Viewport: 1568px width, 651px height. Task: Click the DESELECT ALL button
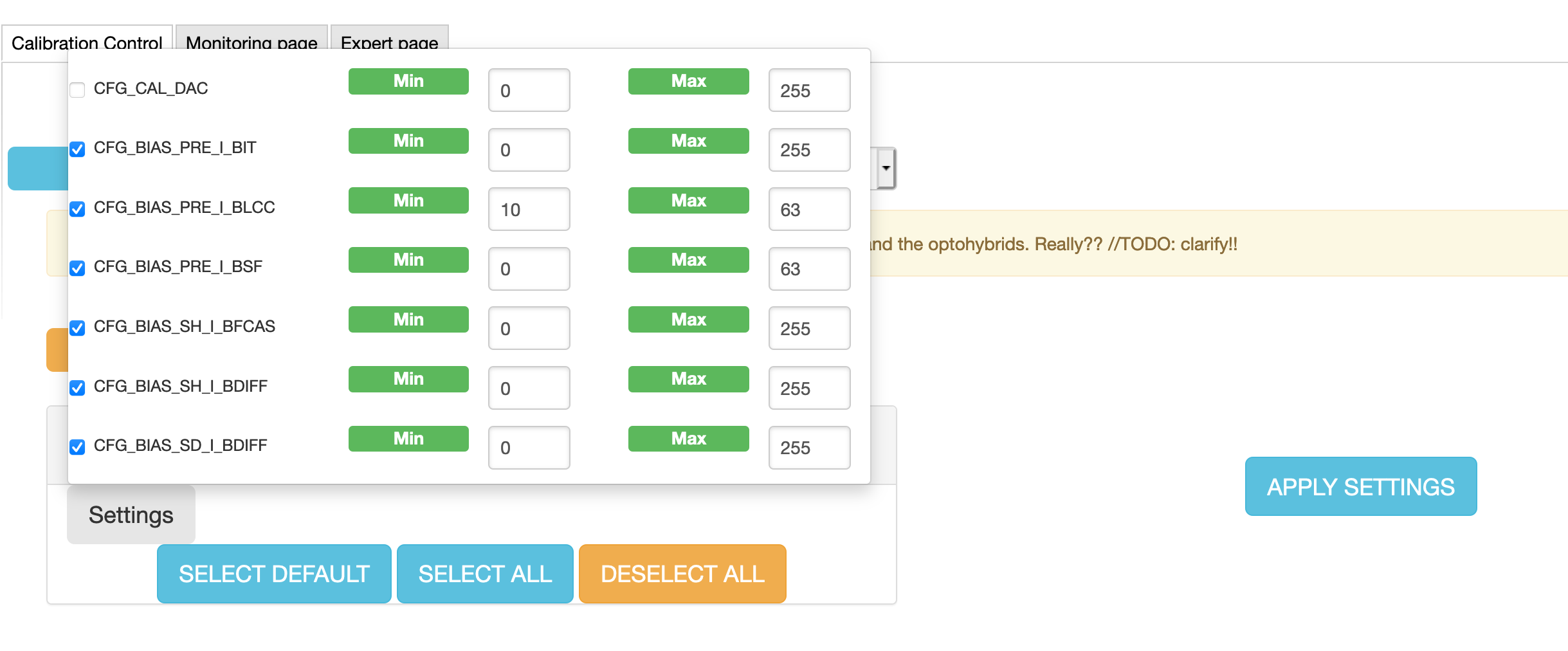point(682,574)
